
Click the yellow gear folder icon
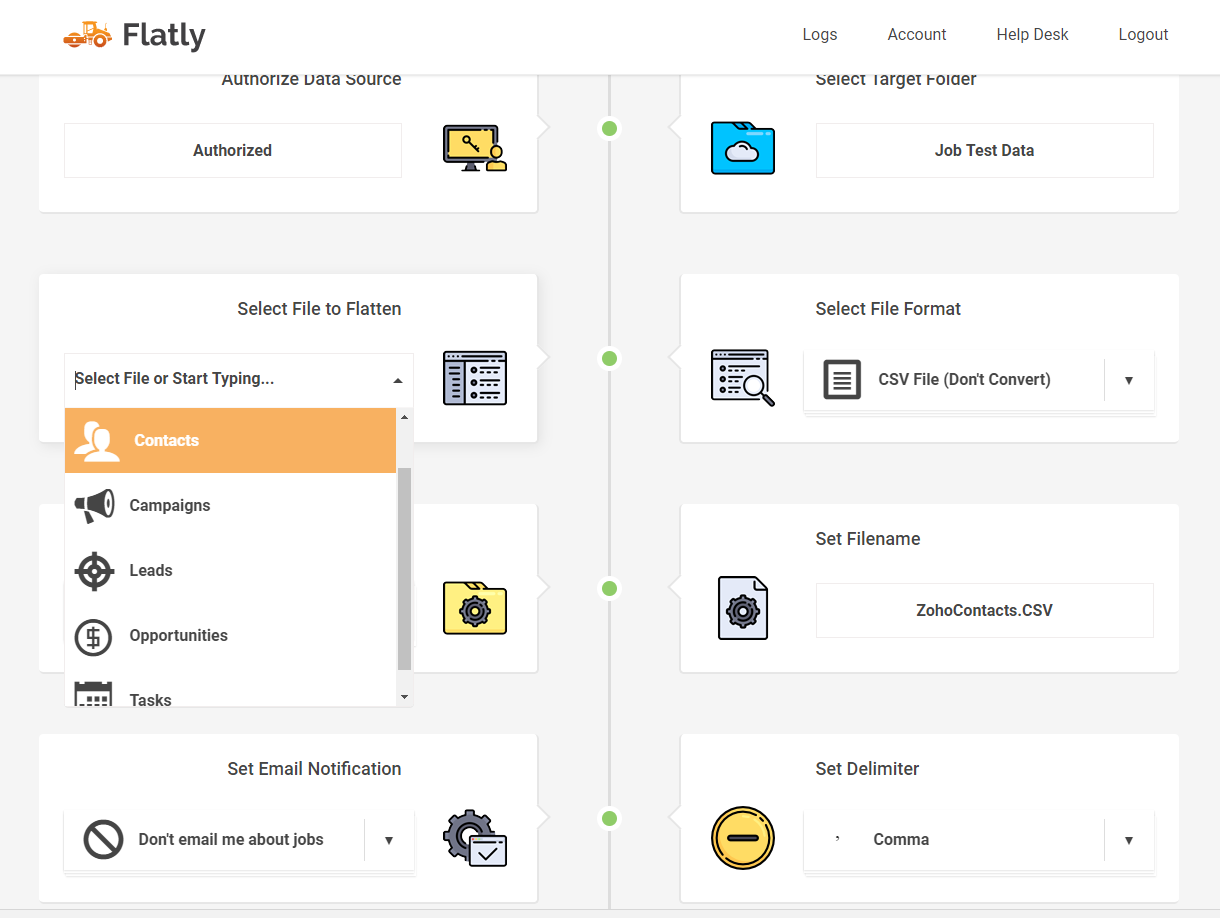click(x=474, y=608)
